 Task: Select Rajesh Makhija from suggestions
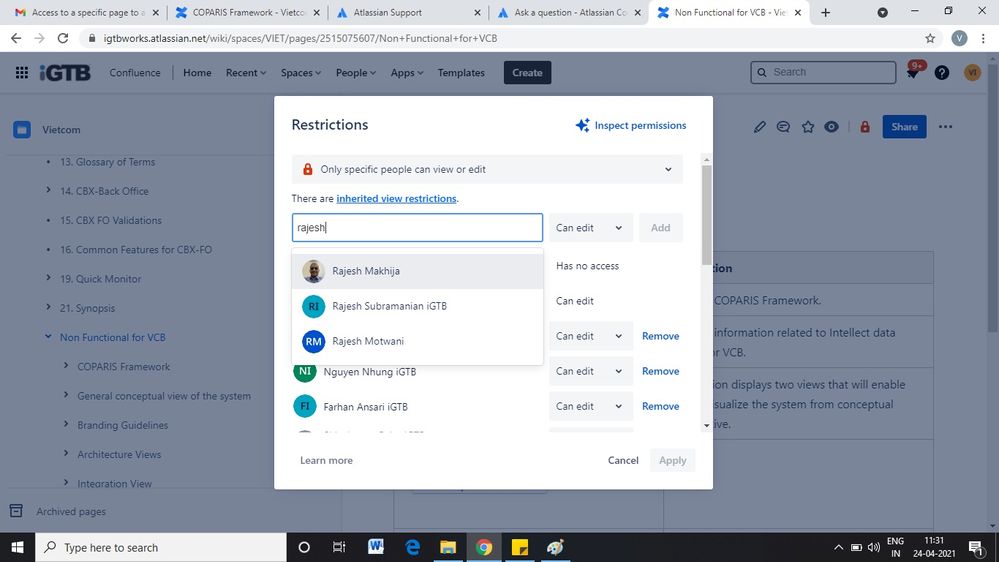click(x=417, y=271)
